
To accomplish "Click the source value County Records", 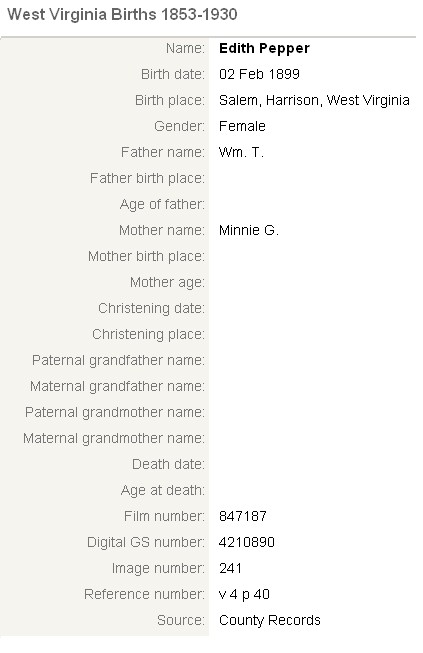I will [269, 621].
